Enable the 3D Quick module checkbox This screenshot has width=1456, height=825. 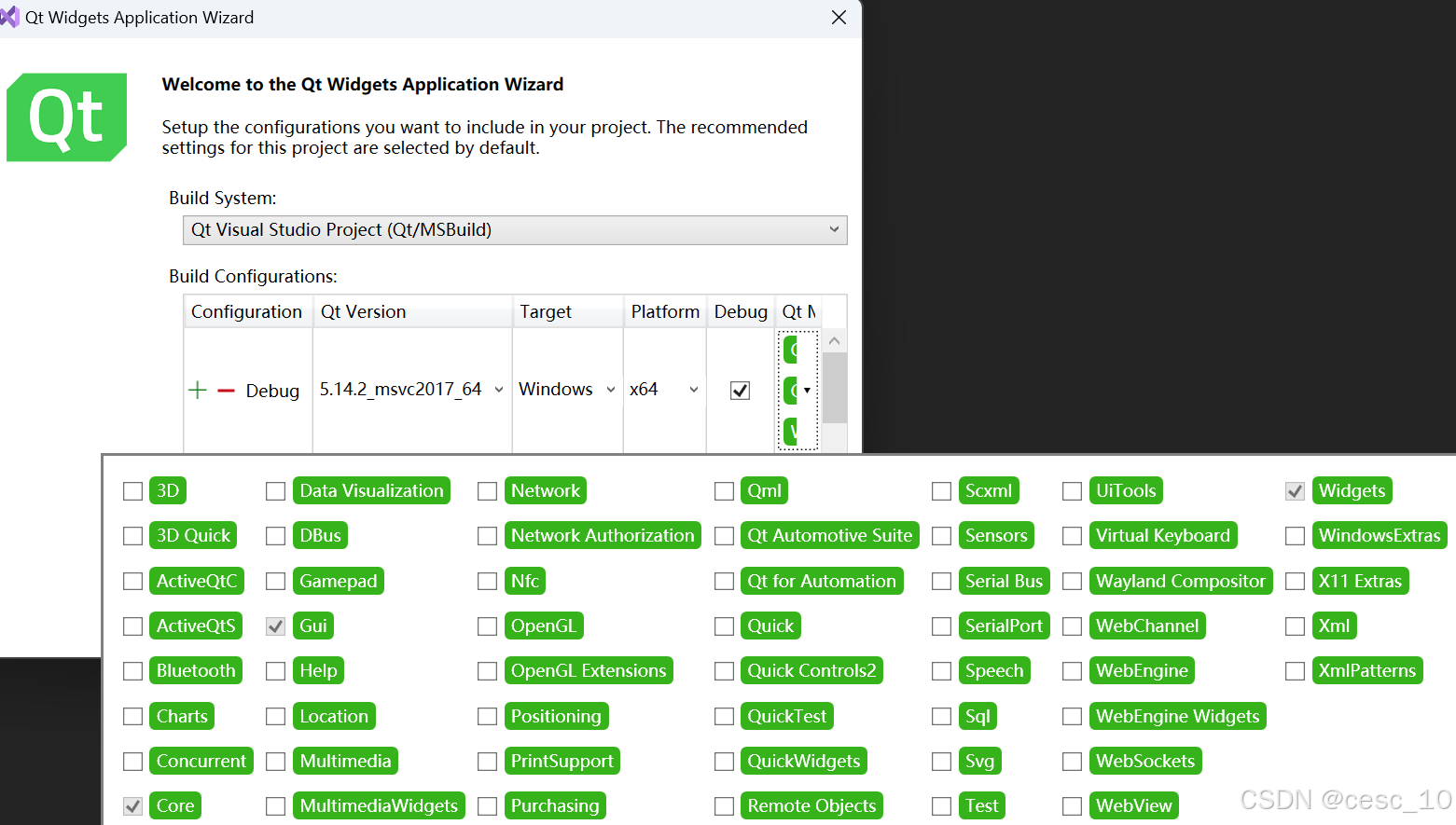[133, 536]
